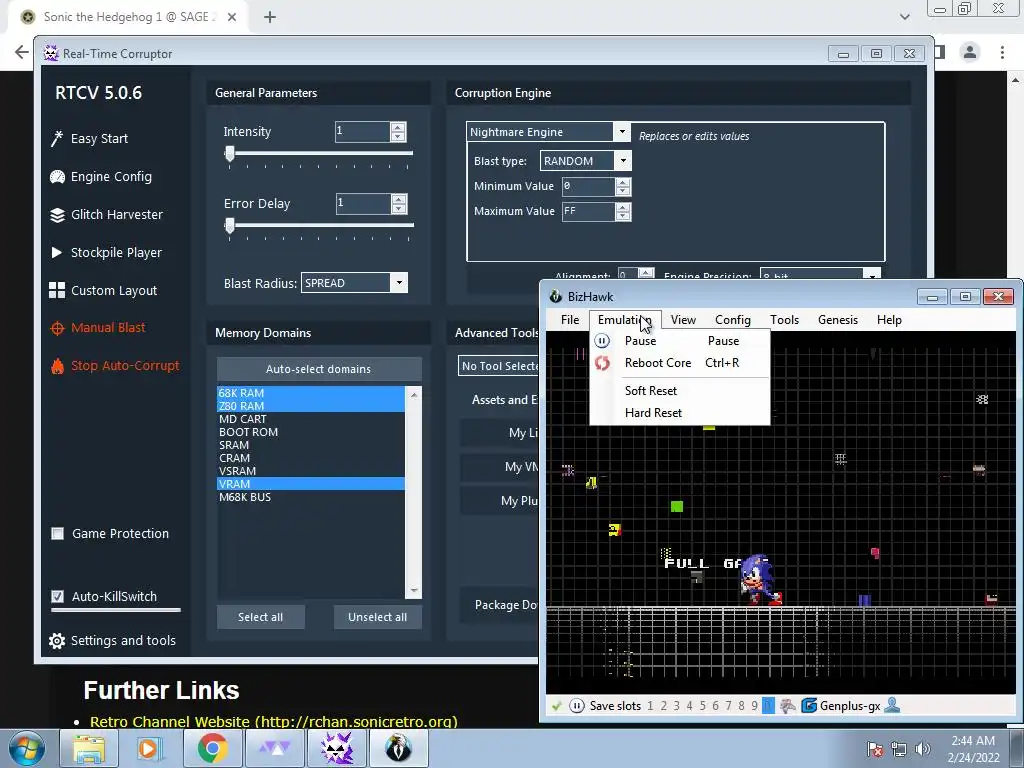Click Select all domains button
The width and height of the screenshot is (1024, 768).
(x=261, y=617)
